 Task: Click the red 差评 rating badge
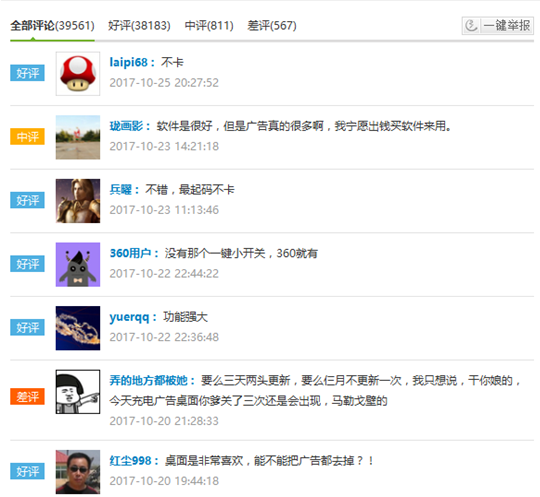[27, 396]
